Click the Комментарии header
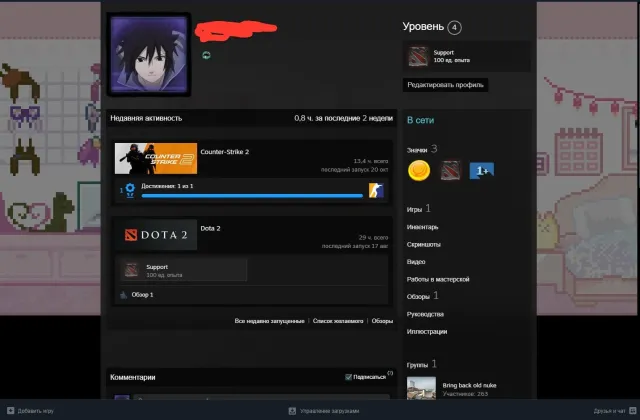Image resolution: width=640 pixels, height=420 pixels. click(x=133, y=378)
